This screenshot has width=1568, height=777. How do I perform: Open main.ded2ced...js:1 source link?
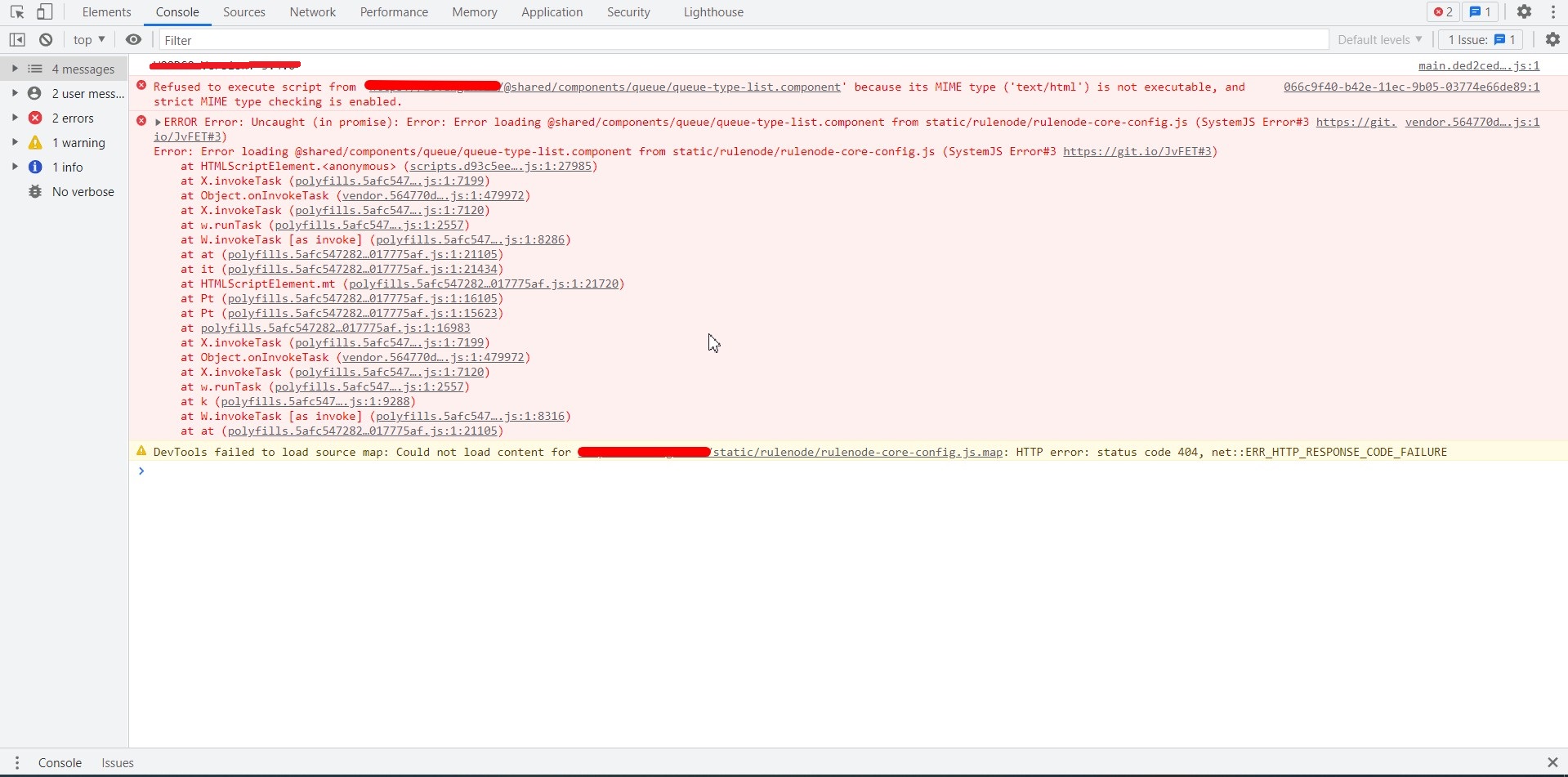[x=1479, y=65]
